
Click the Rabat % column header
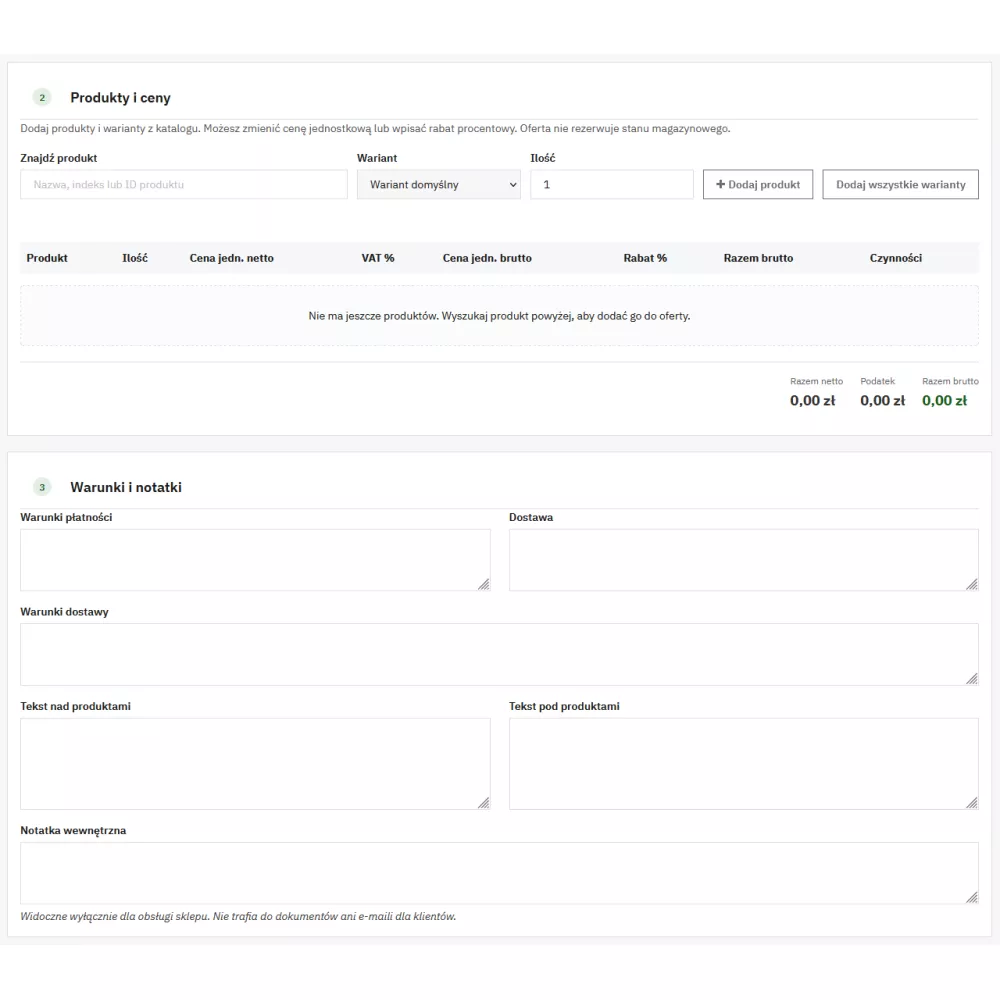[x=645, y=258]
